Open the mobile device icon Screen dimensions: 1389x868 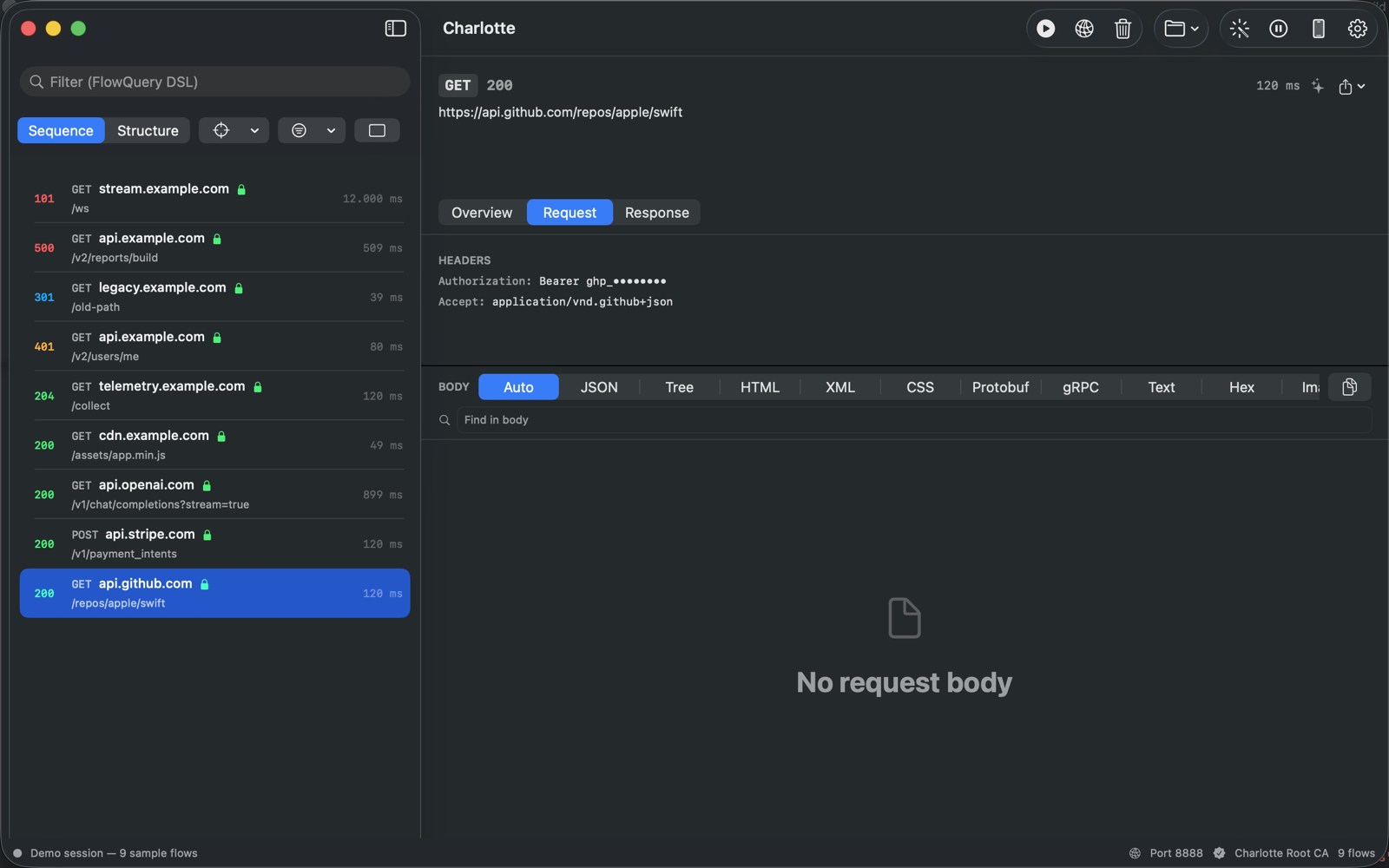click(x=1318, y=29)
